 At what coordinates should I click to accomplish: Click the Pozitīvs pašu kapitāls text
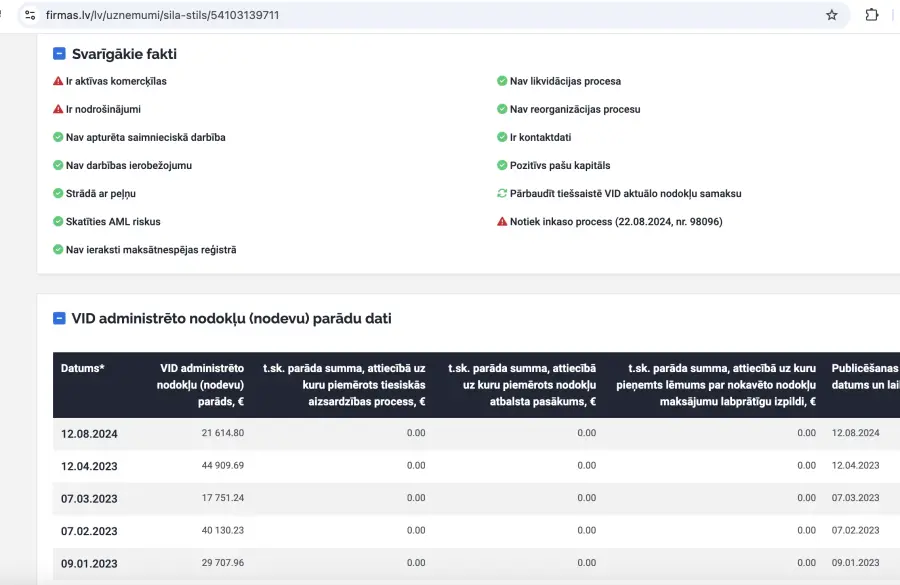click(560, 166)
